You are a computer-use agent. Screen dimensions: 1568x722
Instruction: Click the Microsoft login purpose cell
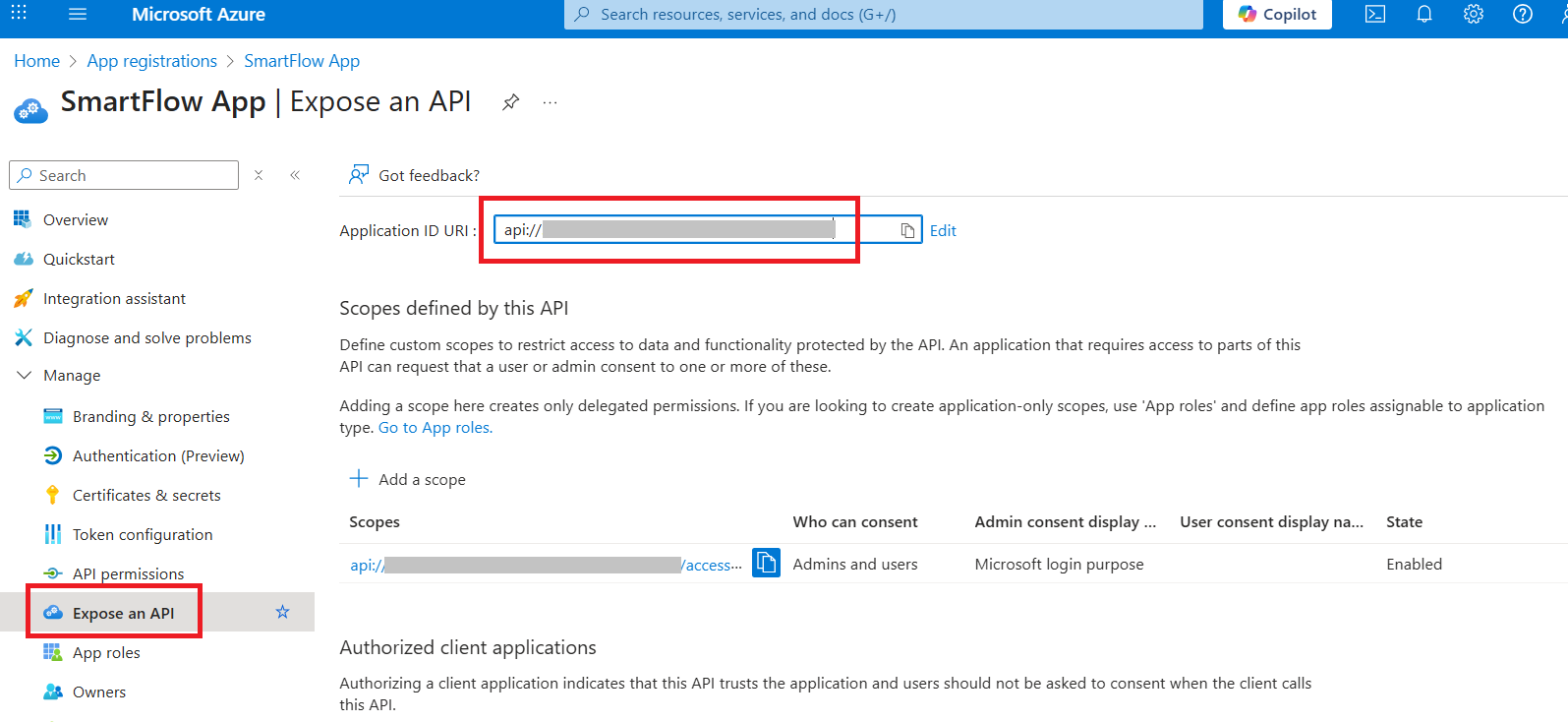coord(1059,564)
